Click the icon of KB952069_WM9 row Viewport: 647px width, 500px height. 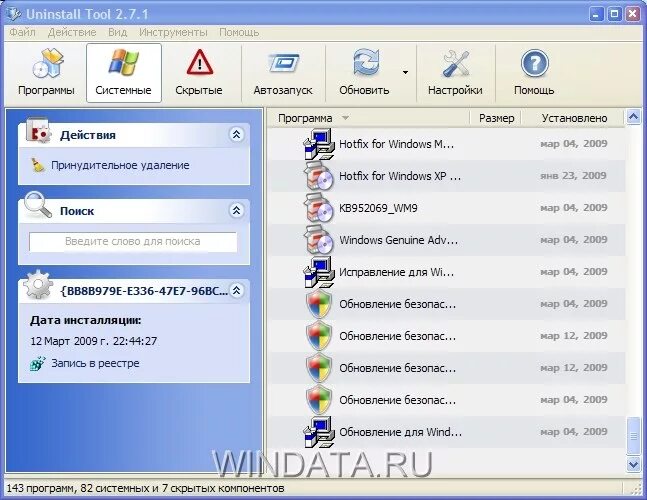coord(319,208)
